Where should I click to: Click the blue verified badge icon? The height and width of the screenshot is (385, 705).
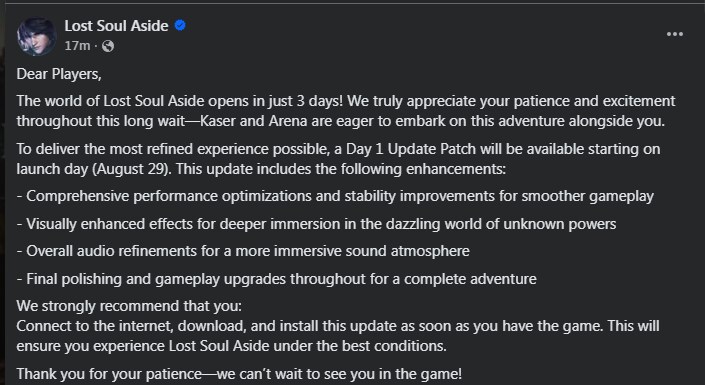(180, 26)
